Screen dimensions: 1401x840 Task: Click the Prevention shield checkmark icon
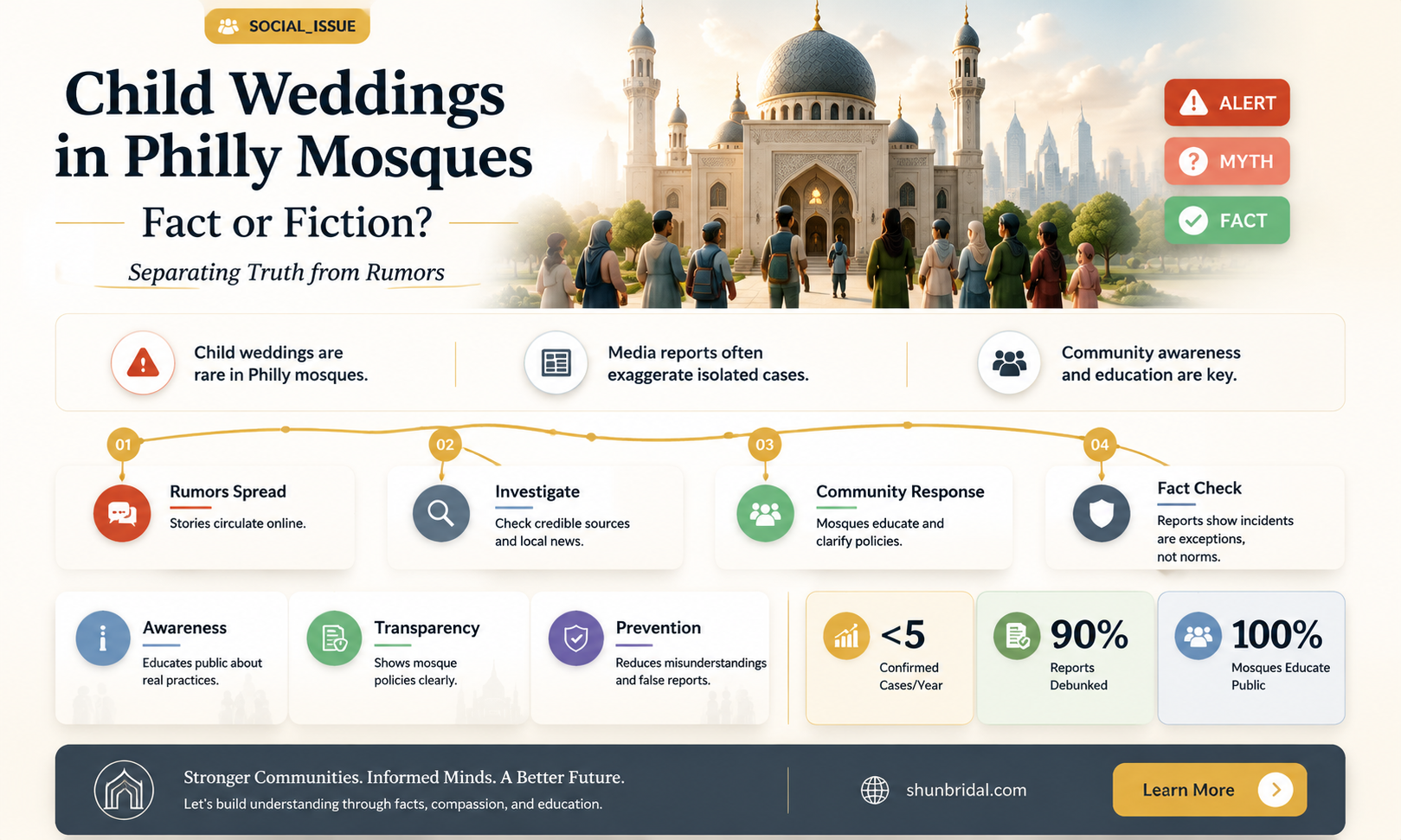coord(576,638)
